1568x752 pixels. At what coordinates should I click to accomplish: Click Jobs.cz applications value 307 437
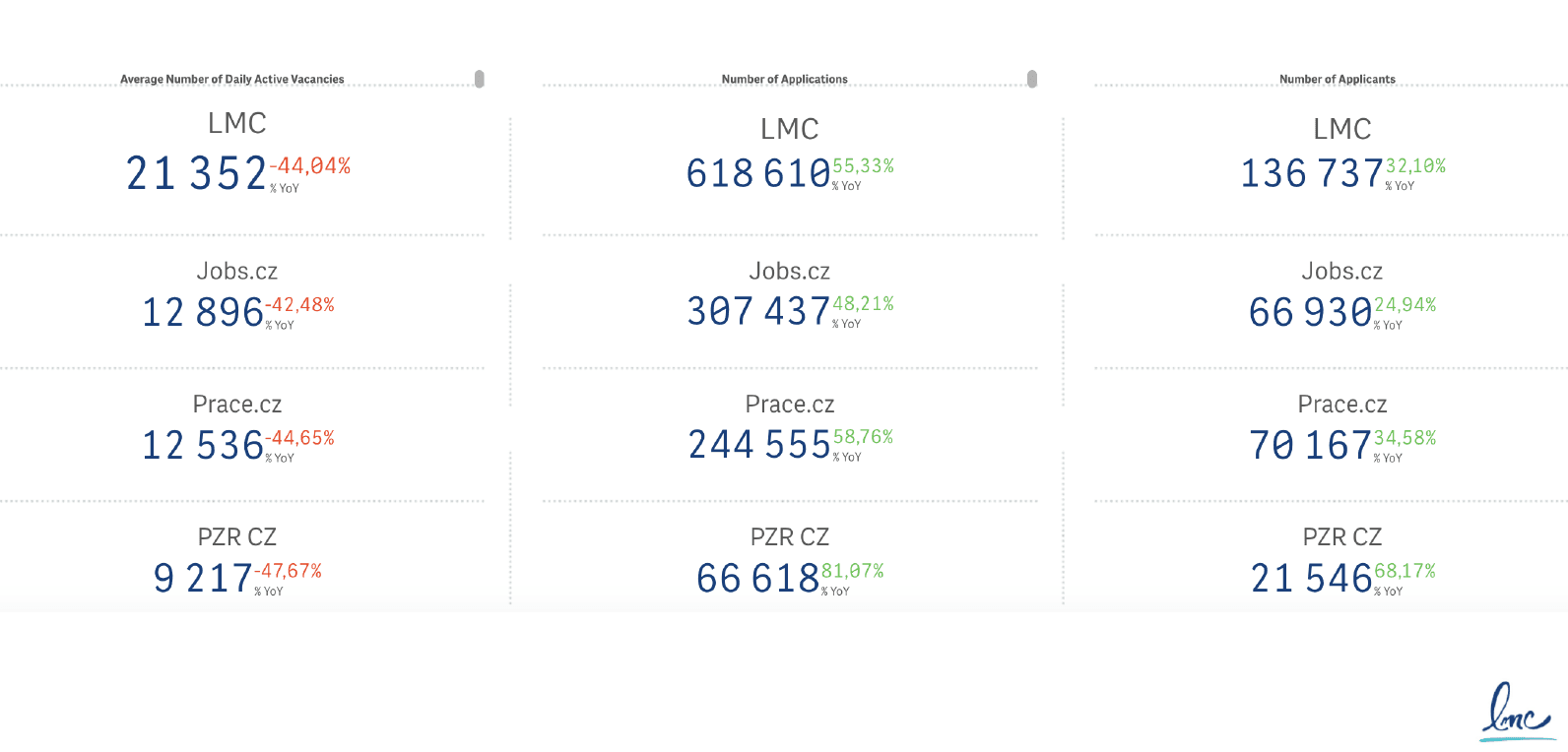(758, 311)
